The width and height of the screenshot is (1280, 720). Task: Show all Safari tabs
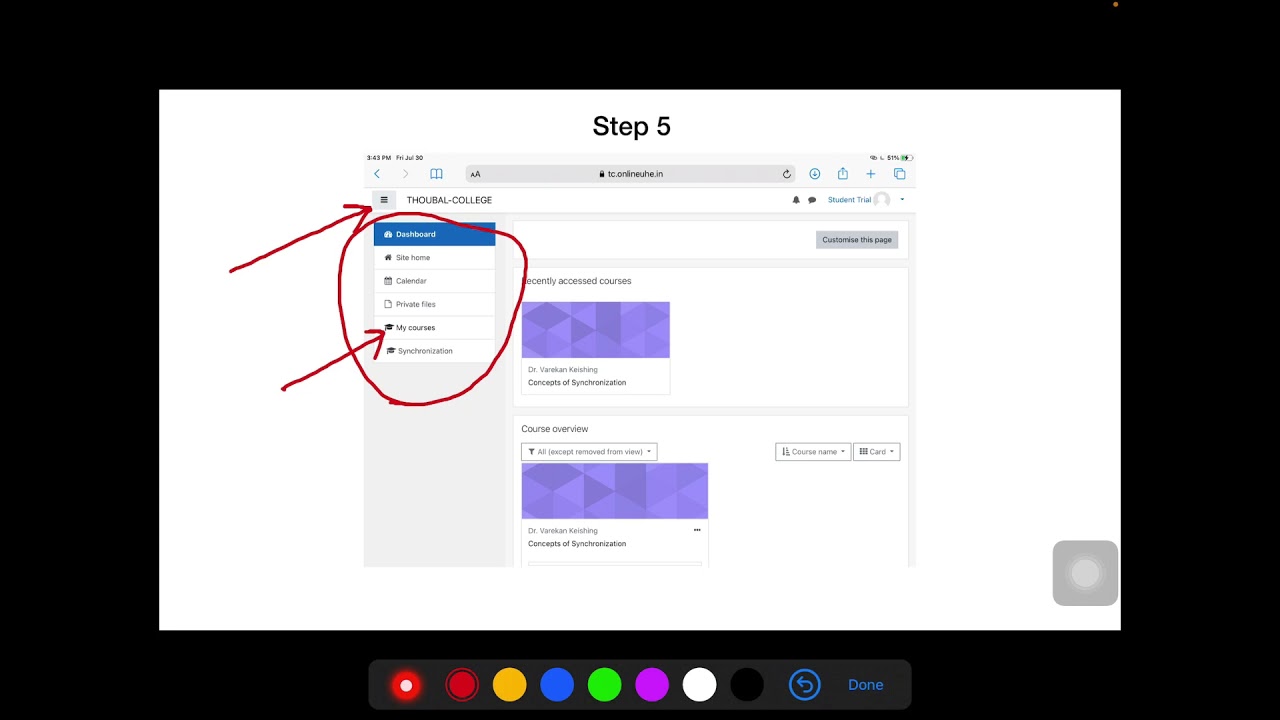899,174
